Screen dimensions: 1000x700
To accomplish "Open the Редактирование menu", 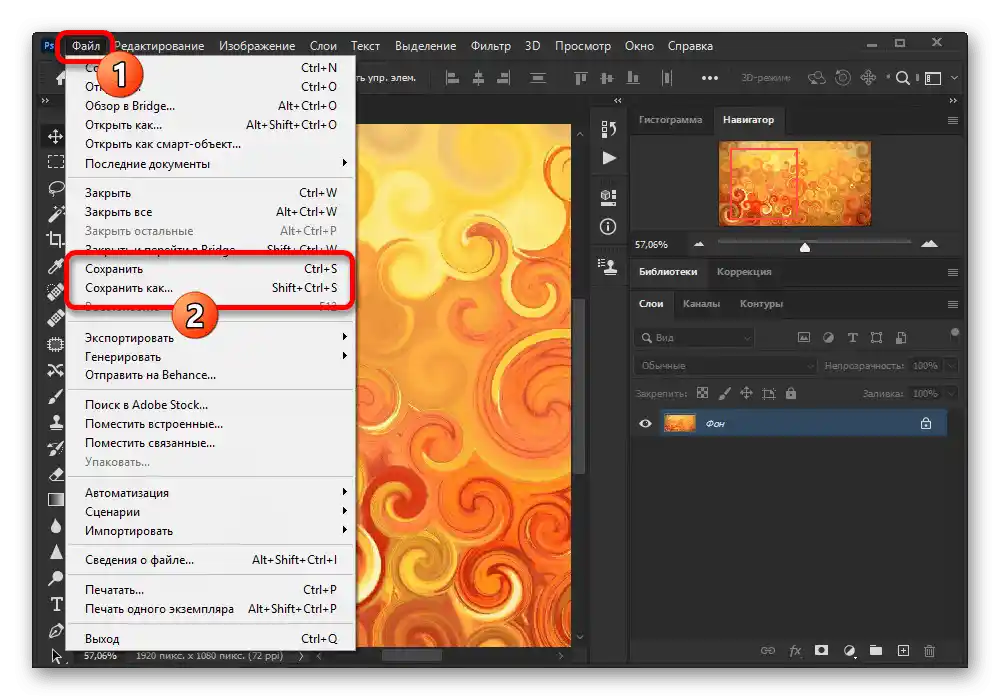I will click(x=159, y=46).
